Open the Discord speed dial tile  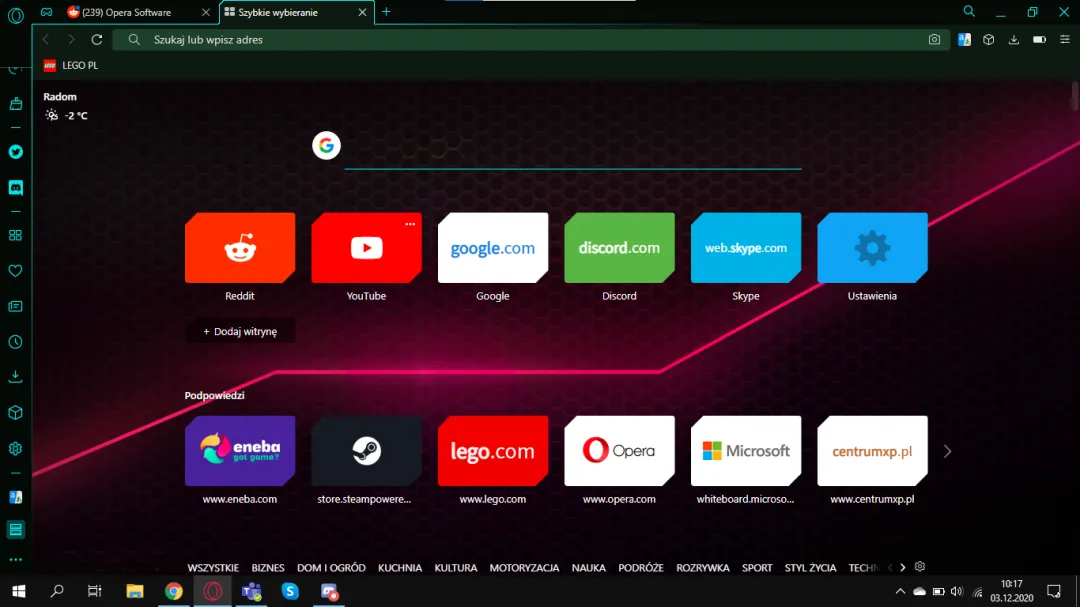(x=619, y=247)
